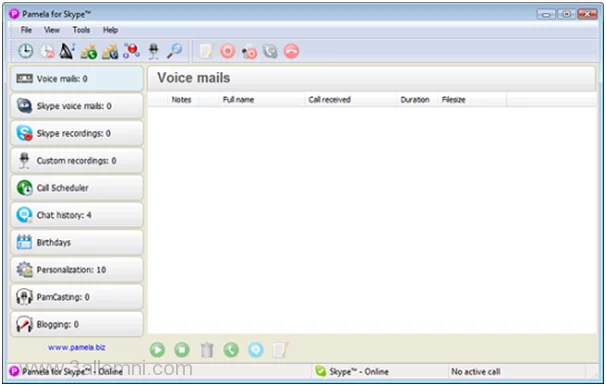Open the Call Scheduler section
The width and height of the screenshot is (606, 386).
pos(77,188)
